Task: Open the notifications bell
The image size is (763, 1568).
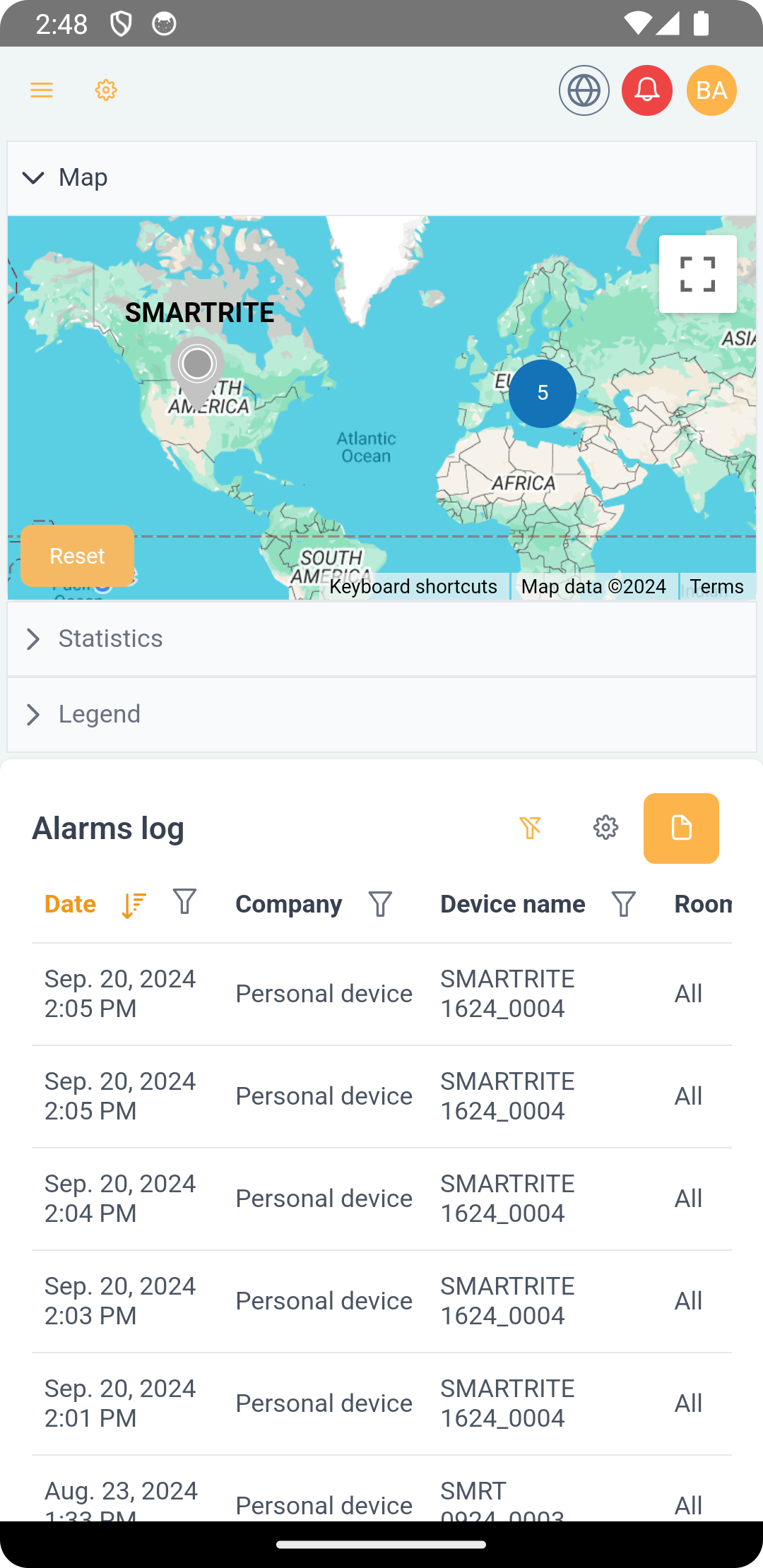Action: [x=646, y=90]
